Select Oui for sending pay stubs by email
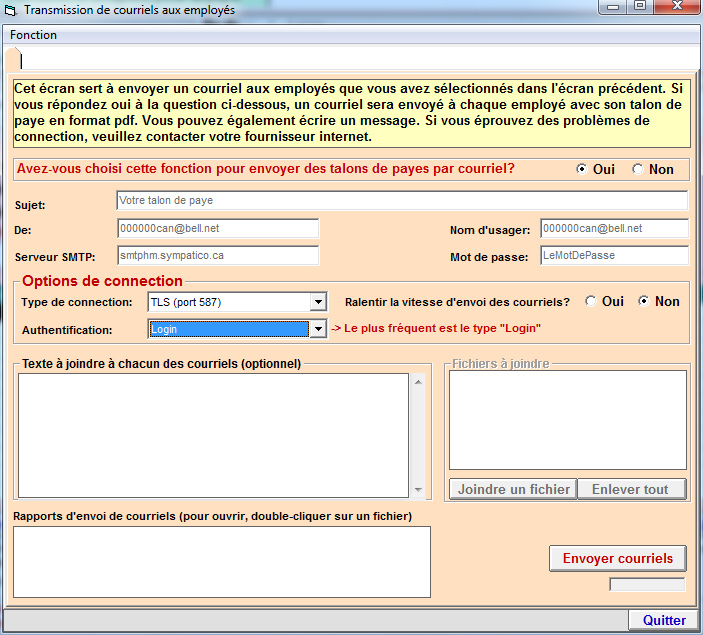 coord(582,169)
